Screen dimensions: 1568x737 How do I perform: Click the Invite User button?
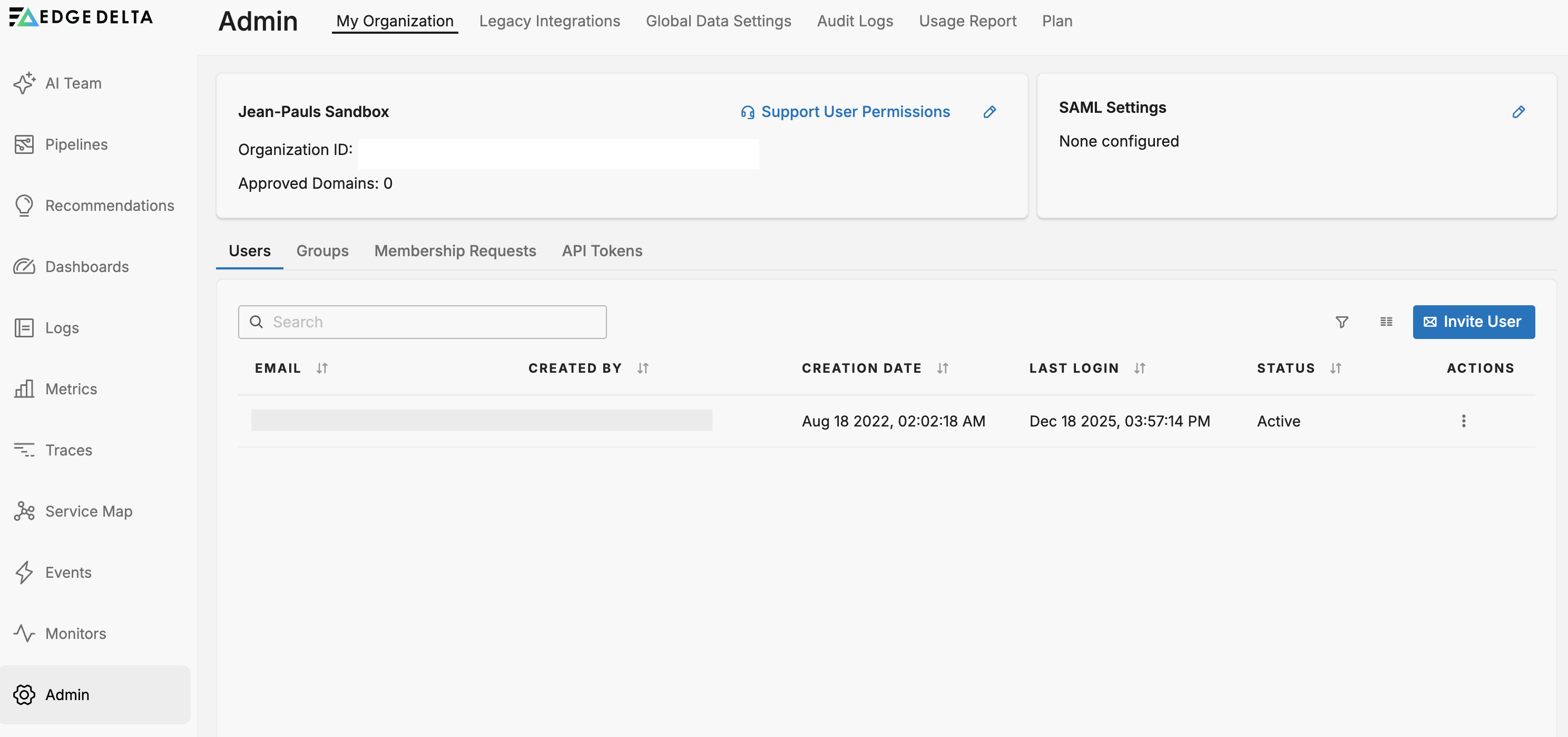[x=1473, y=322]
